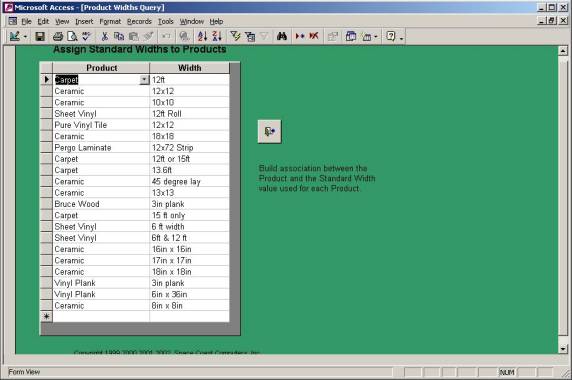Open the Tools menu
Viewport: 572px width, 380px height.
coord(165,22)
